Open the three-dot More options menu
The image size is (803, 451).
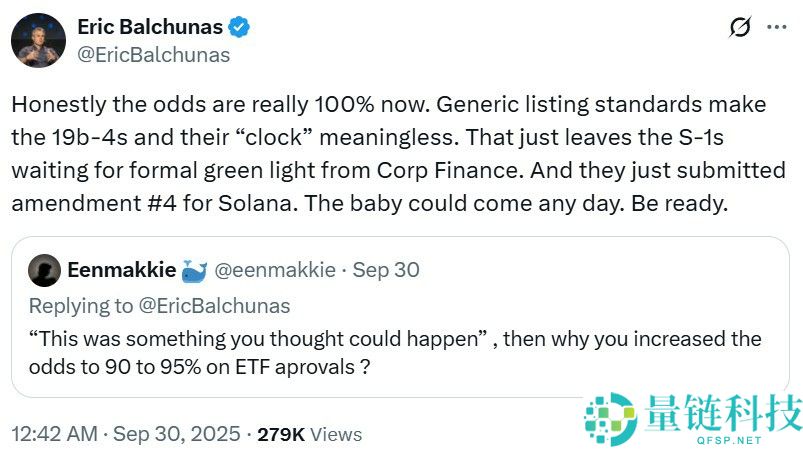click(x=776, y=28)
